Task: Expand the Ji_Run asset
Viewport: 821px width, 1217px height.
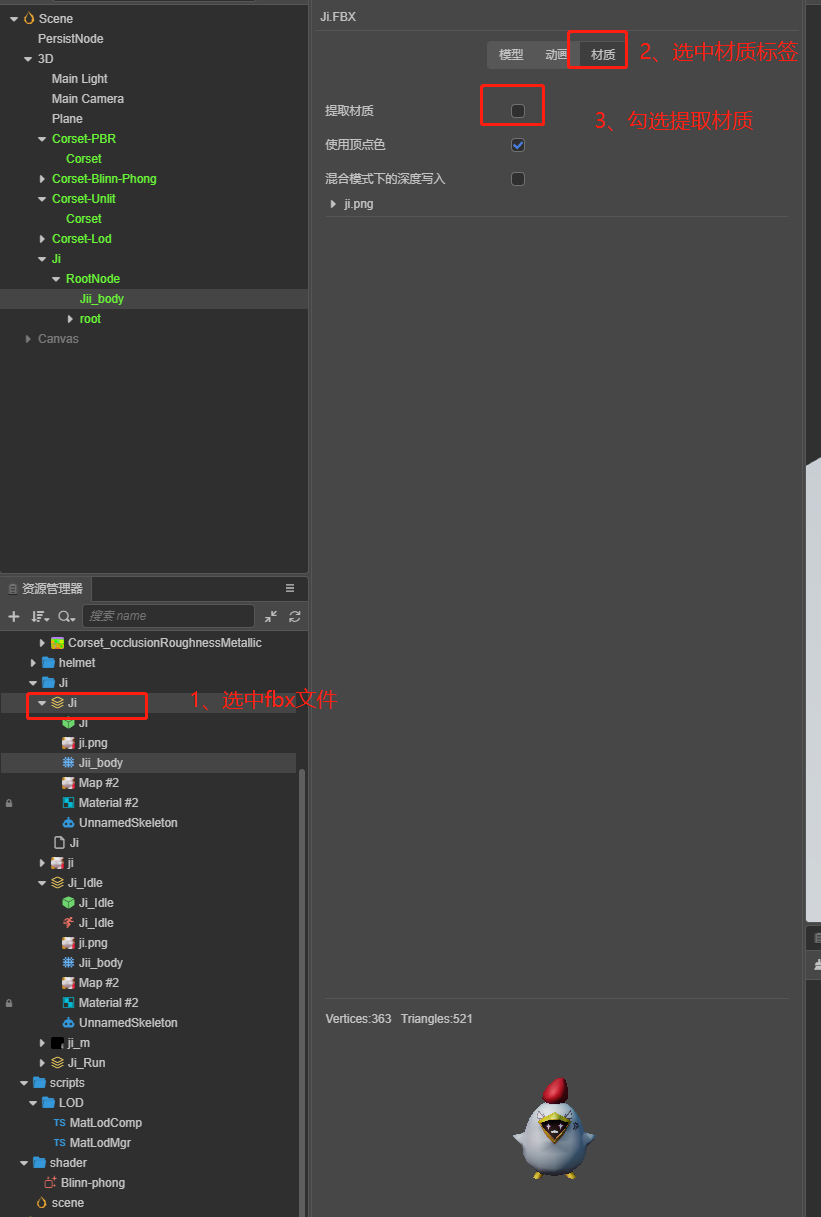Action: click(42, 1062)
